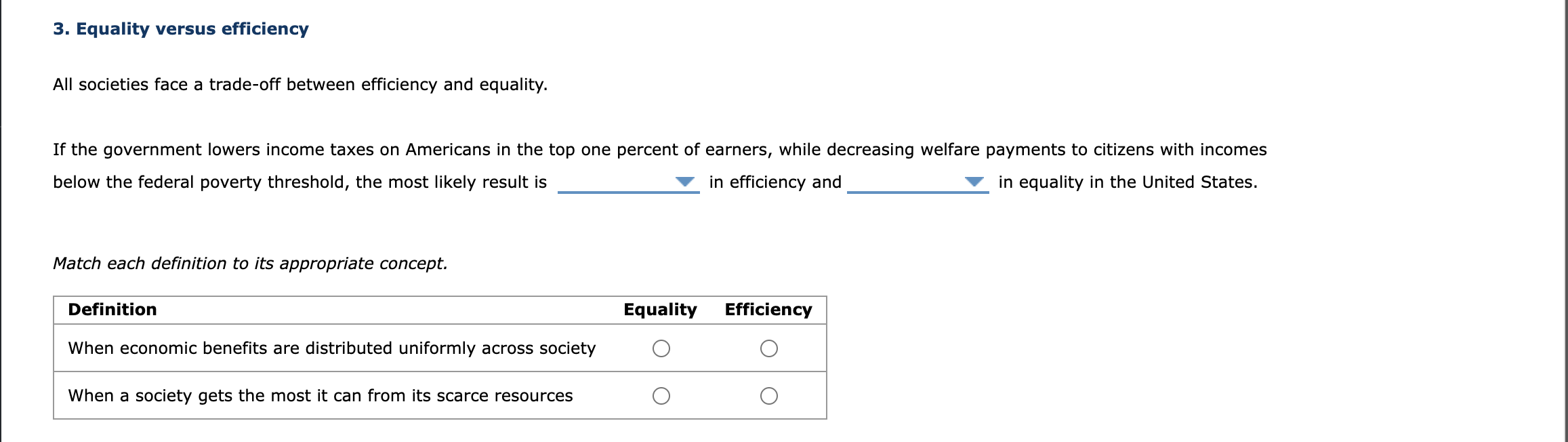Open the dropdown before 'in efficiency and'
The height and width of the screenshot is (442, 1568).
(x=628, y=182)
